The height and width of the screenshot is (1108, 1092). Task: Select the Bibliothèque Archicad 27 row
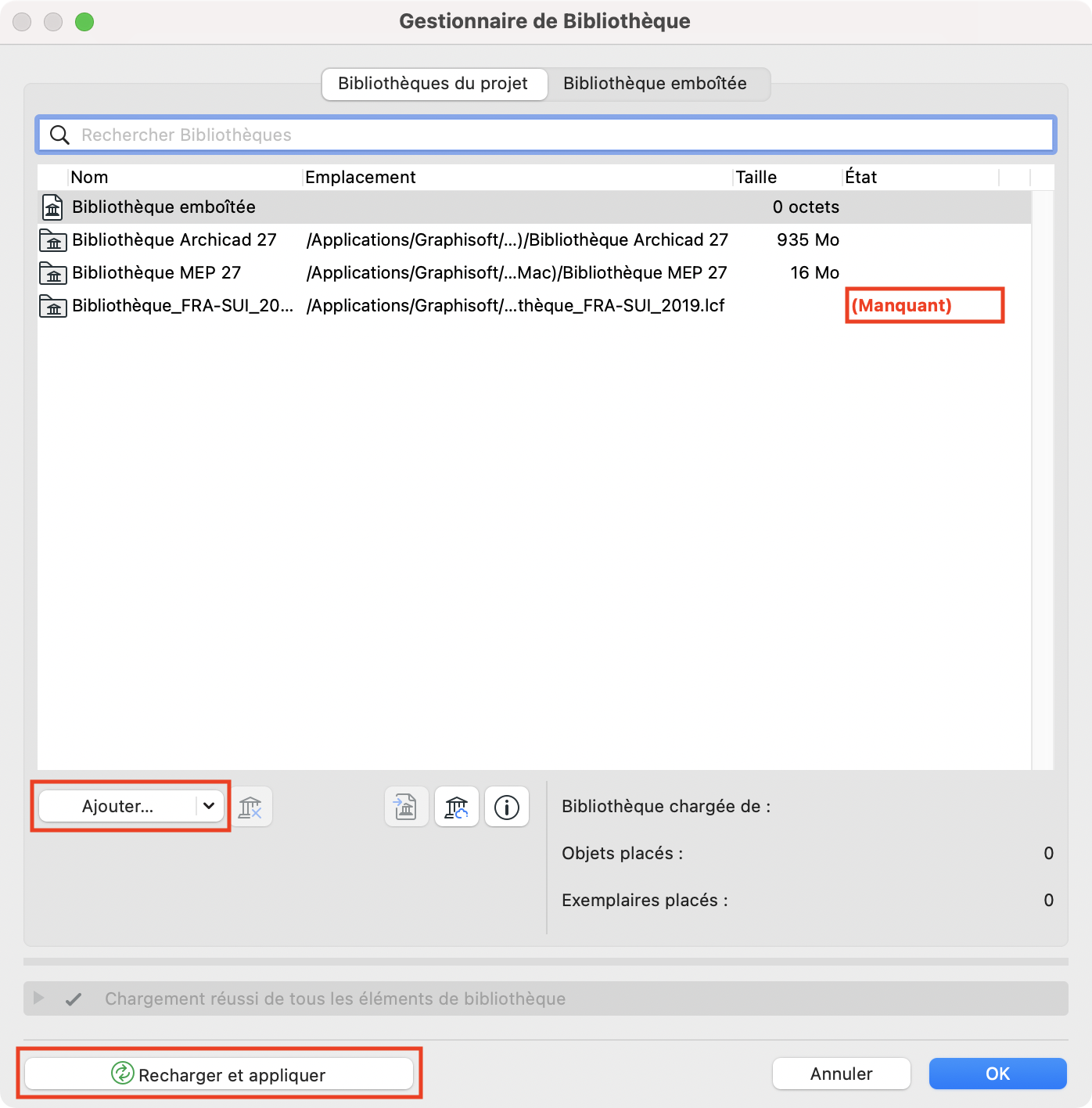click(534, 240)
